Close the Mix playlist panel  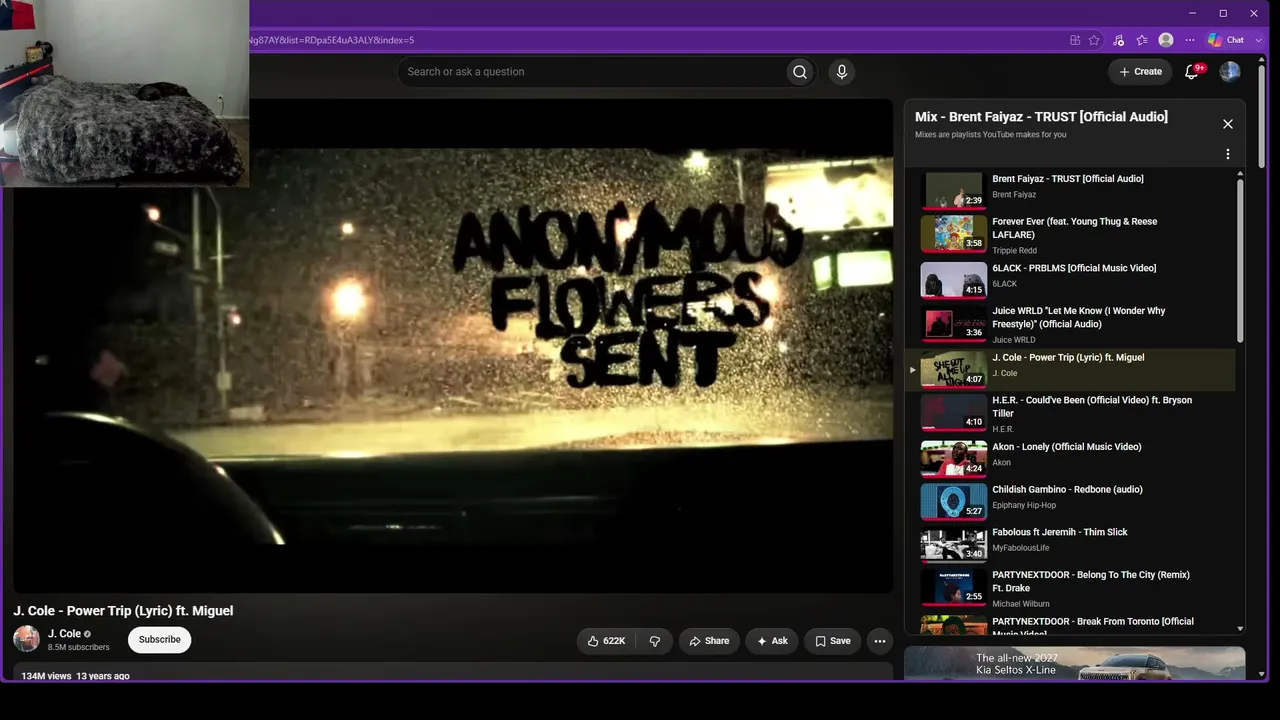[x=1228, y=124]
